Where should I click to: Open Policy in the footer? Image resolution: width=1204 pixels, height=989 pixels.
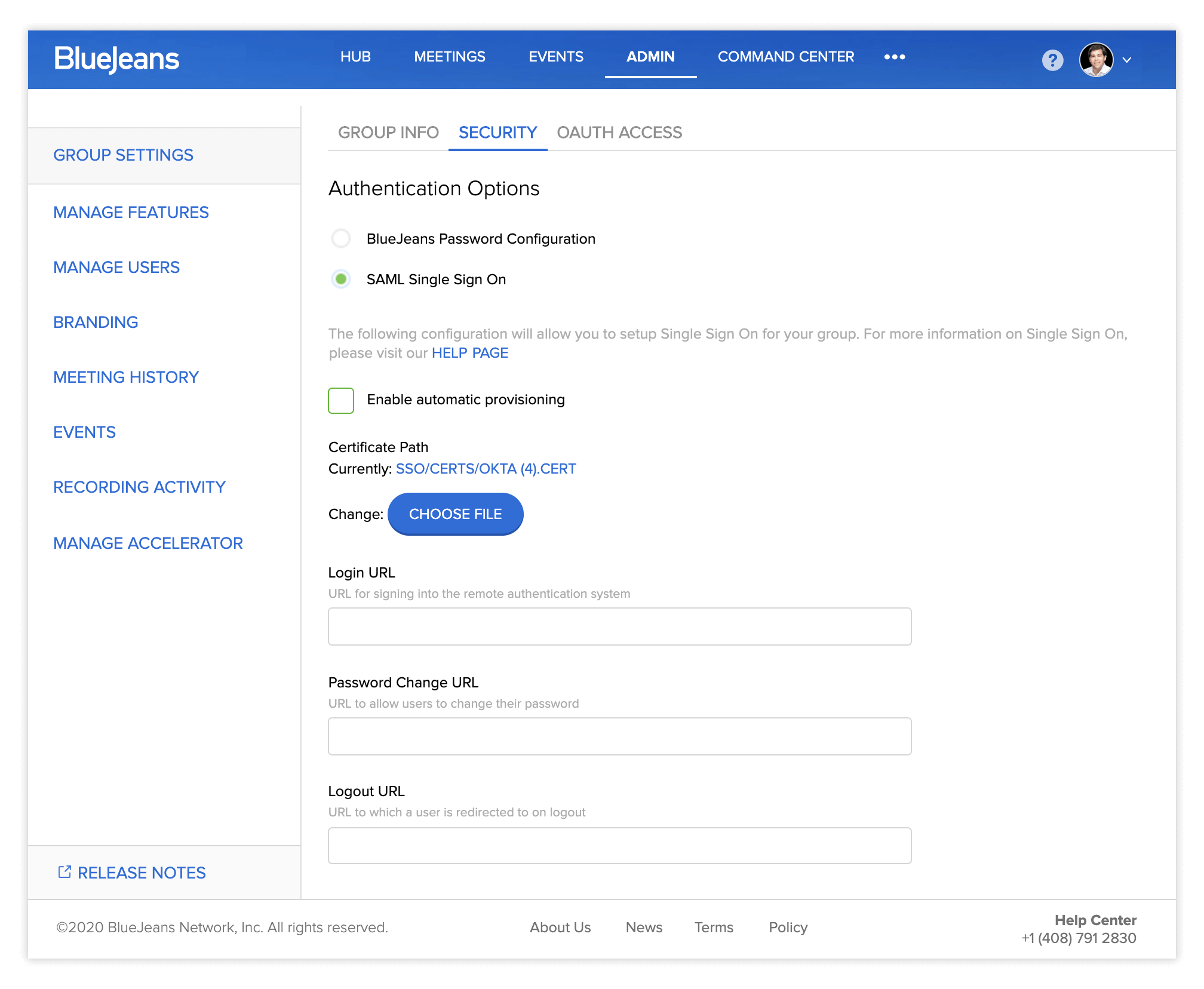coord(788,927)
